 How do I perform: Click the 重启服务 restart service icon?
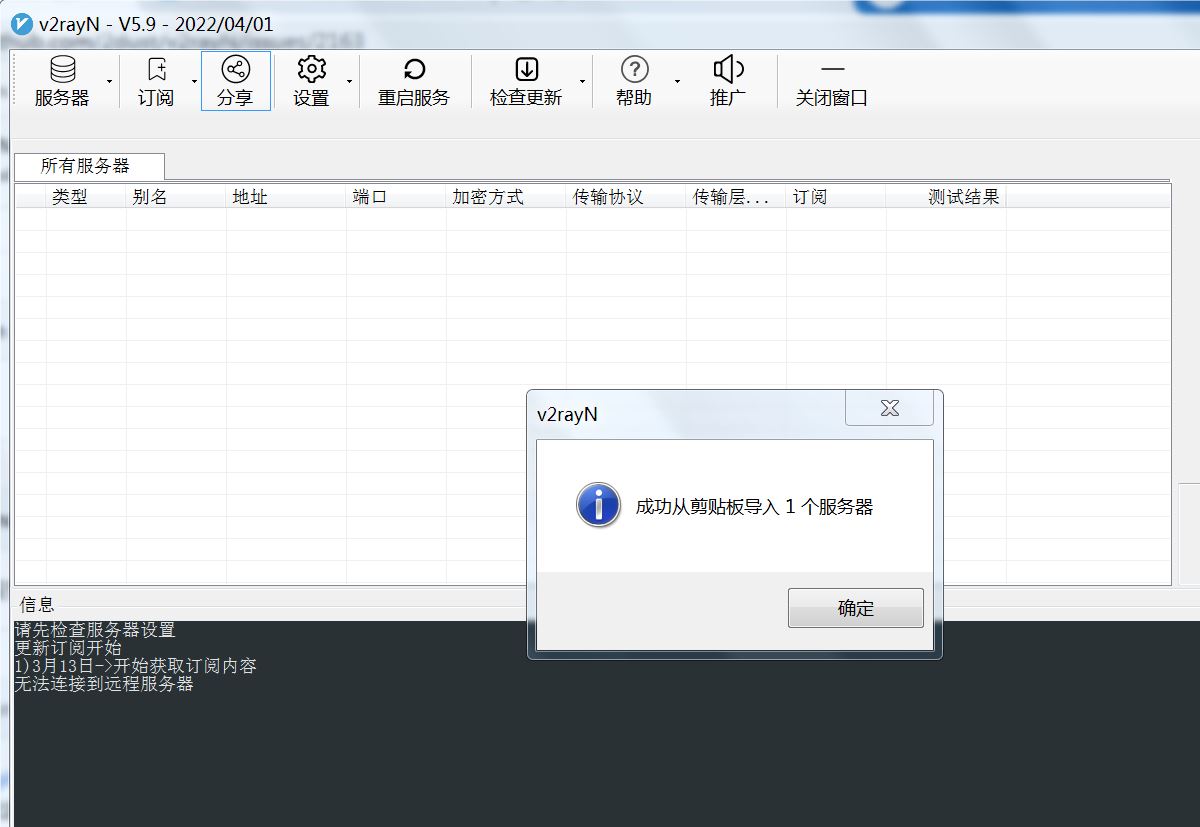[414, 80]
